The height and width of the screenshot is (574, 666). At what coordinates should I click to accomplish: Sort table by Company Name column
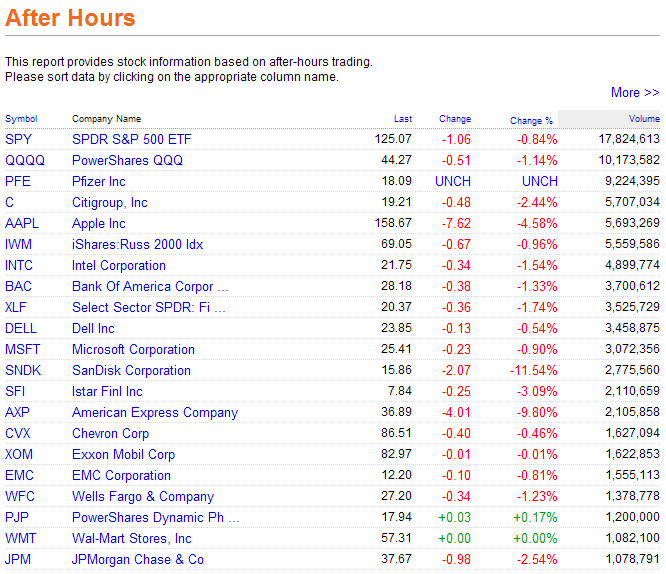pyautogui.click(x=106, y=119)
